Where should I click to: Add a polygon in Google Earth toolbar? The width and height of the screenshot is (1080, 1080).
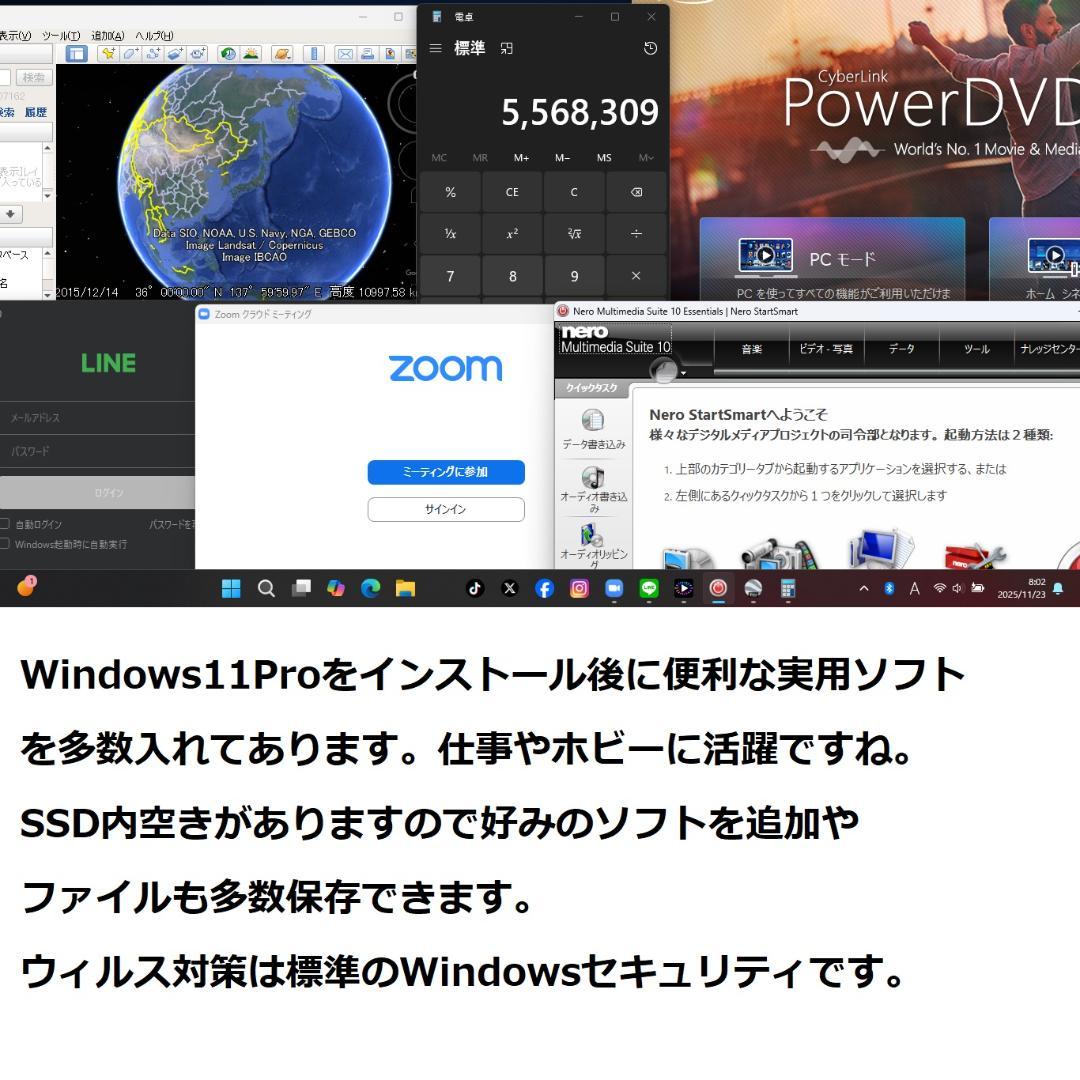(x=131, y=54)
